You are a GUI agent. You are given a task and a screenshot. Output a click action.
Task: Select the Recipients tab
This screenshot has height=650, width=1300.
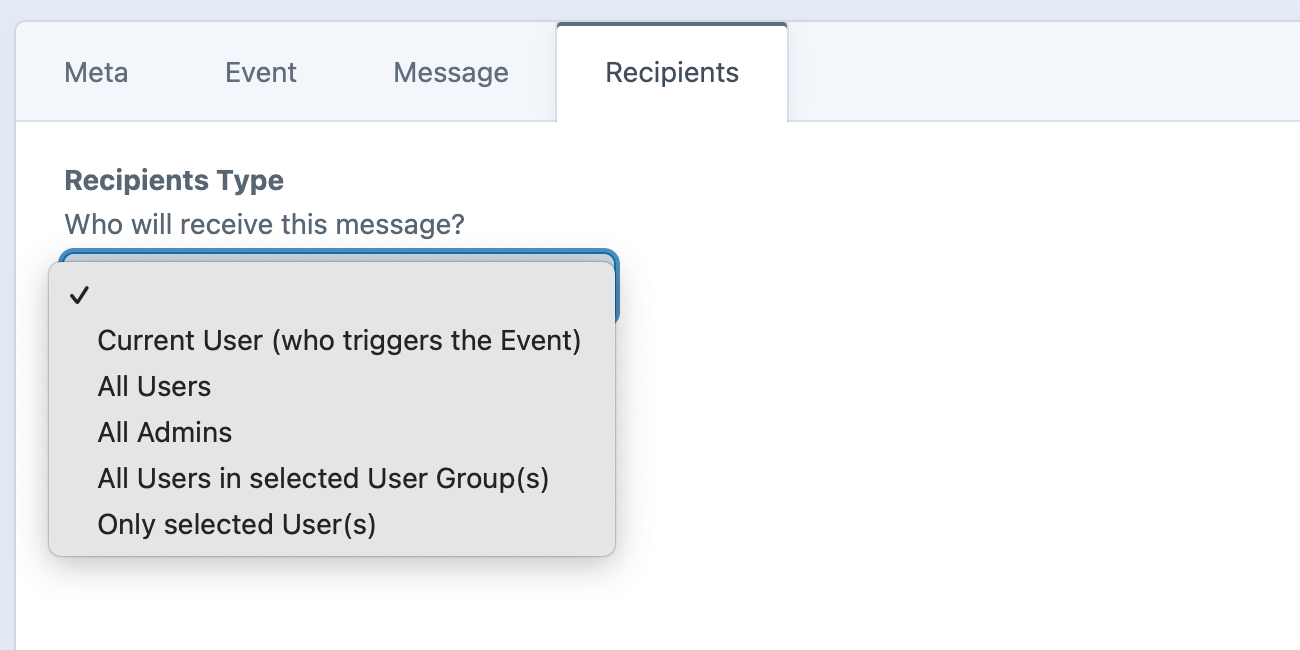pos(672,73)
